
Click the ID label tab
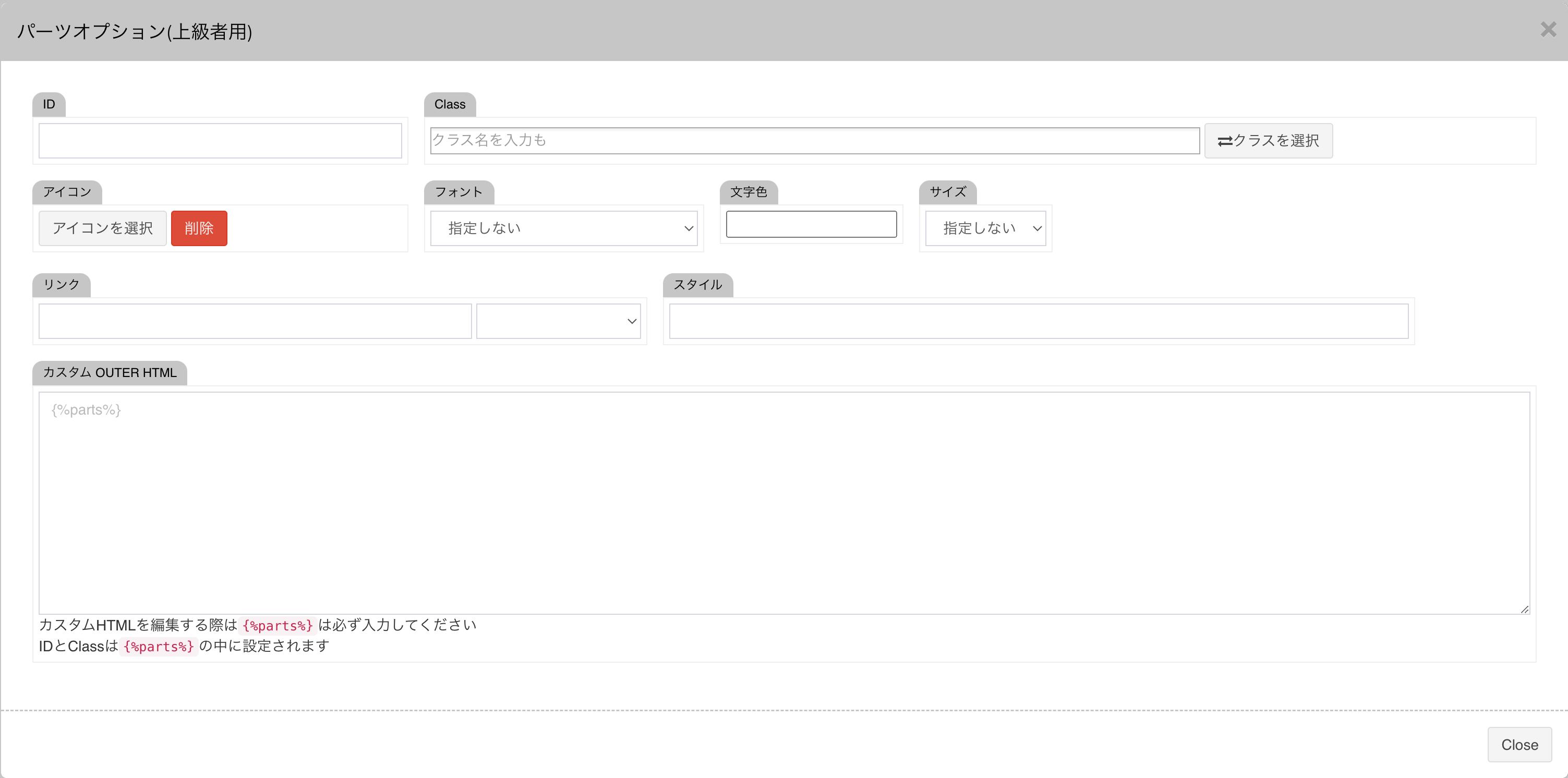[49, 104]
